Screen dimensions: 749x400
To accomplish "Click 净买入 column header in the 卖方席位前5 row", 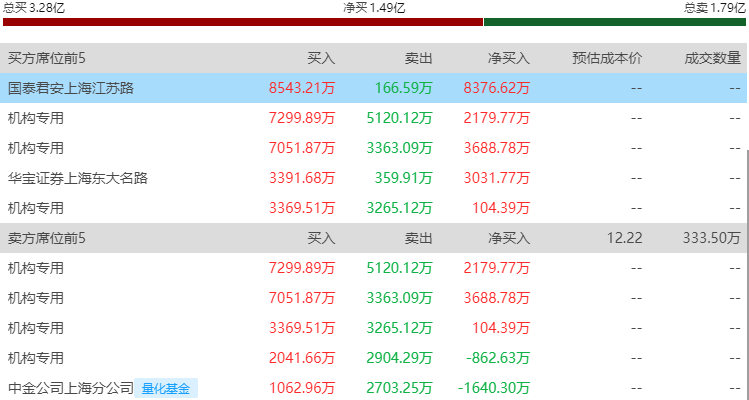I will [x=509, y=238].
